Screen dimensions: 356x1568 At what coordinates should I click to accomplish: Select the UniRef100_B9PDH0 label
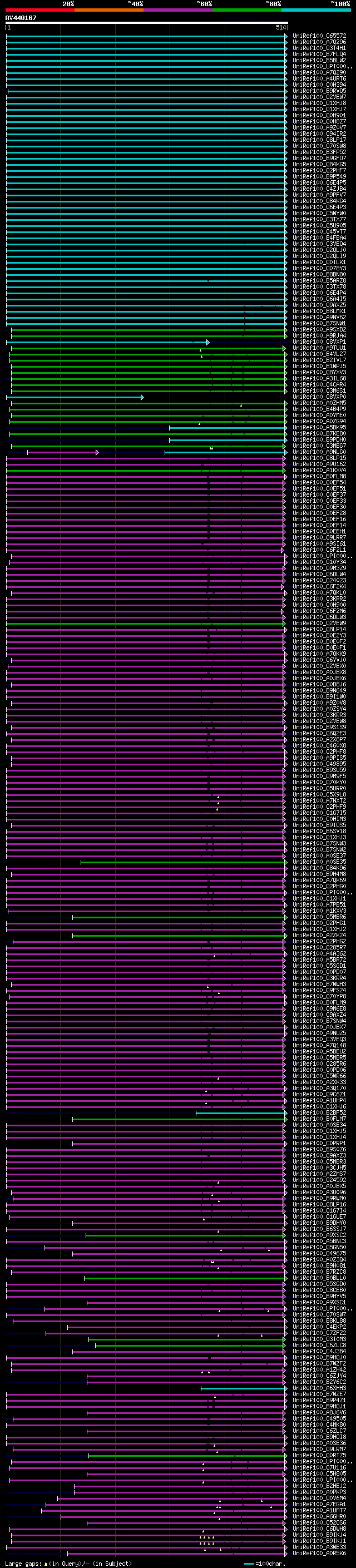tap(319, 439)
